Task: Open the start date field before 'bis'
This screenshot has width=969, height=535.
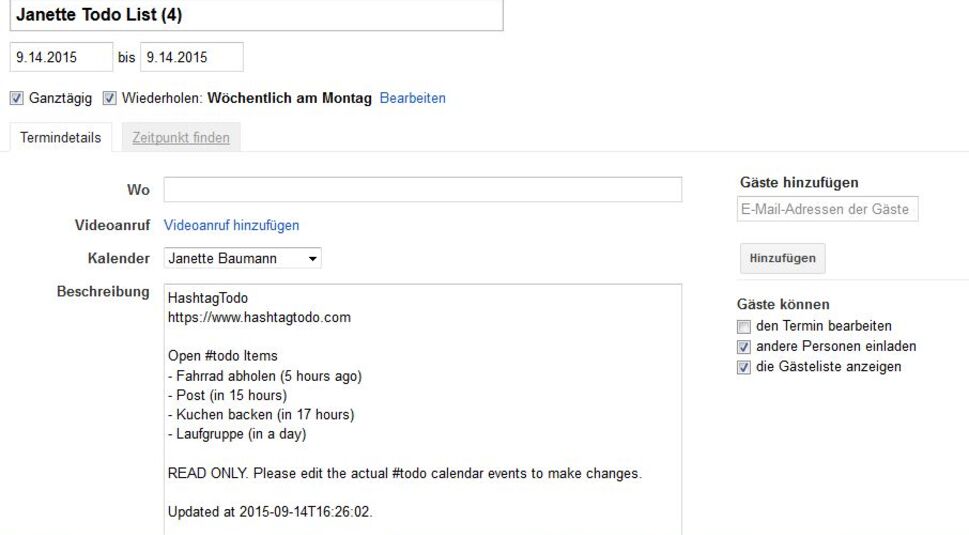Action: tap(61, 57)
